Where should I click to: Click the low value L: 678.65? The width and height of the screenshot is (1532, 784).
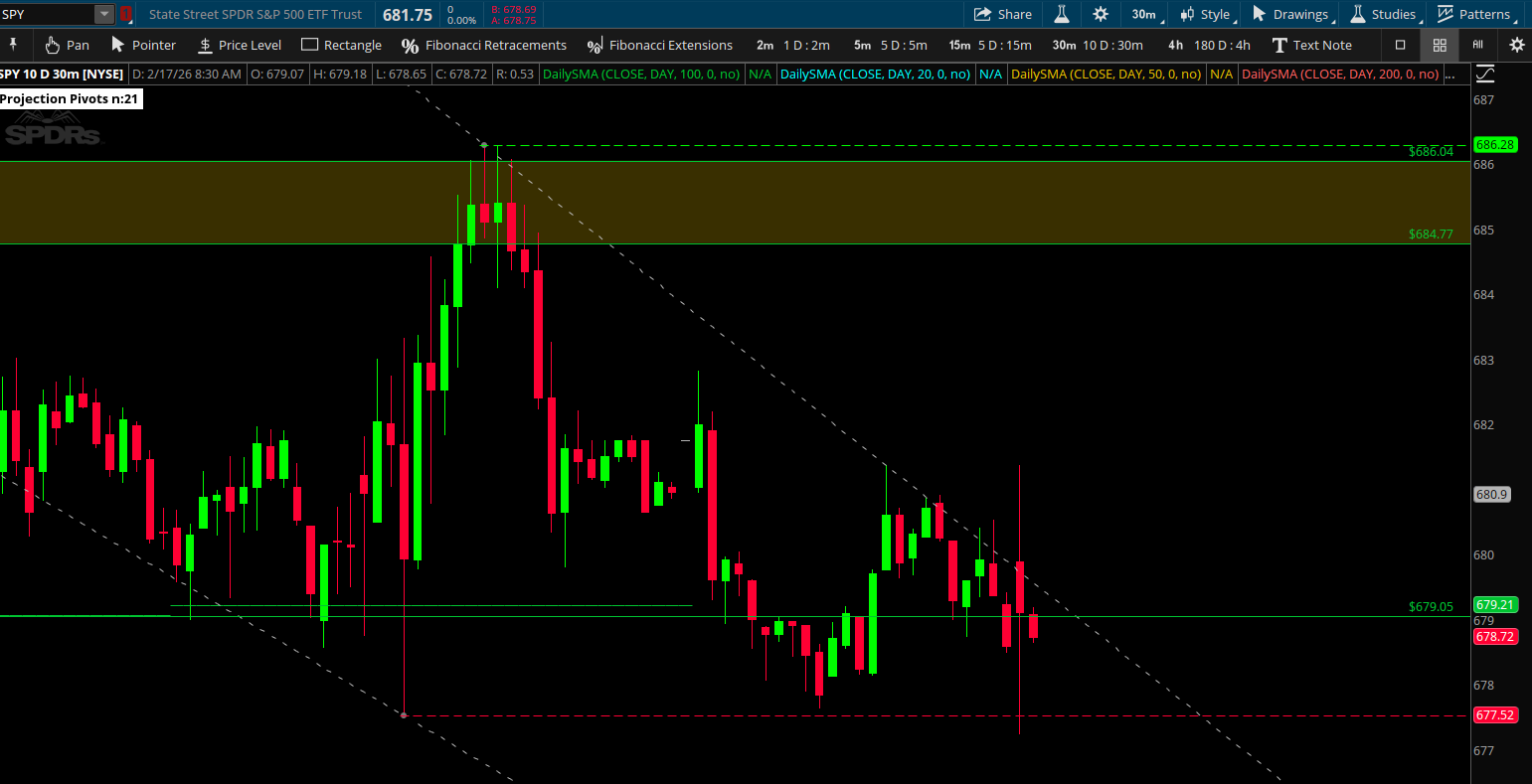tap(401, 75)
